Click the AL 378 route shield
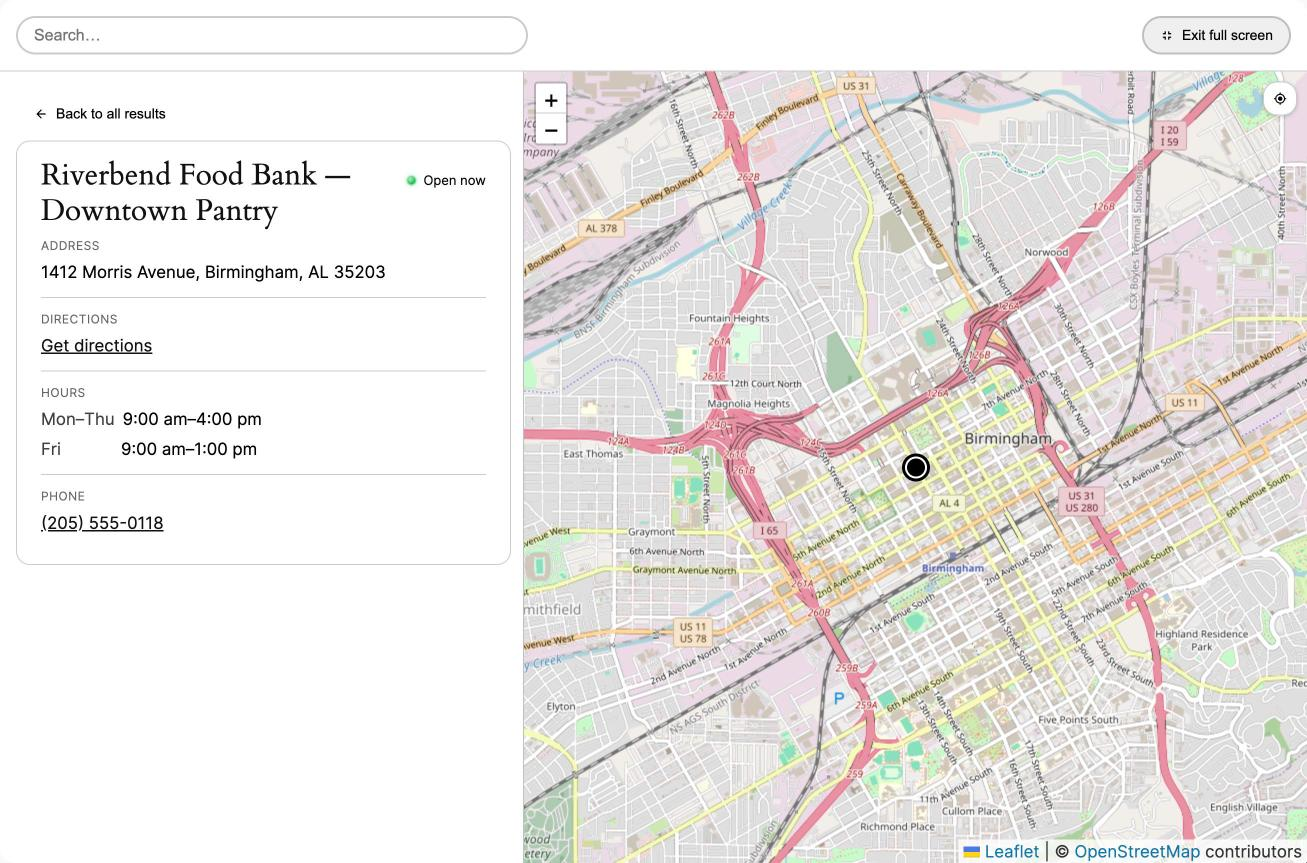The width and height of the screenshot is (1307, 863). (x=601, y=228)
